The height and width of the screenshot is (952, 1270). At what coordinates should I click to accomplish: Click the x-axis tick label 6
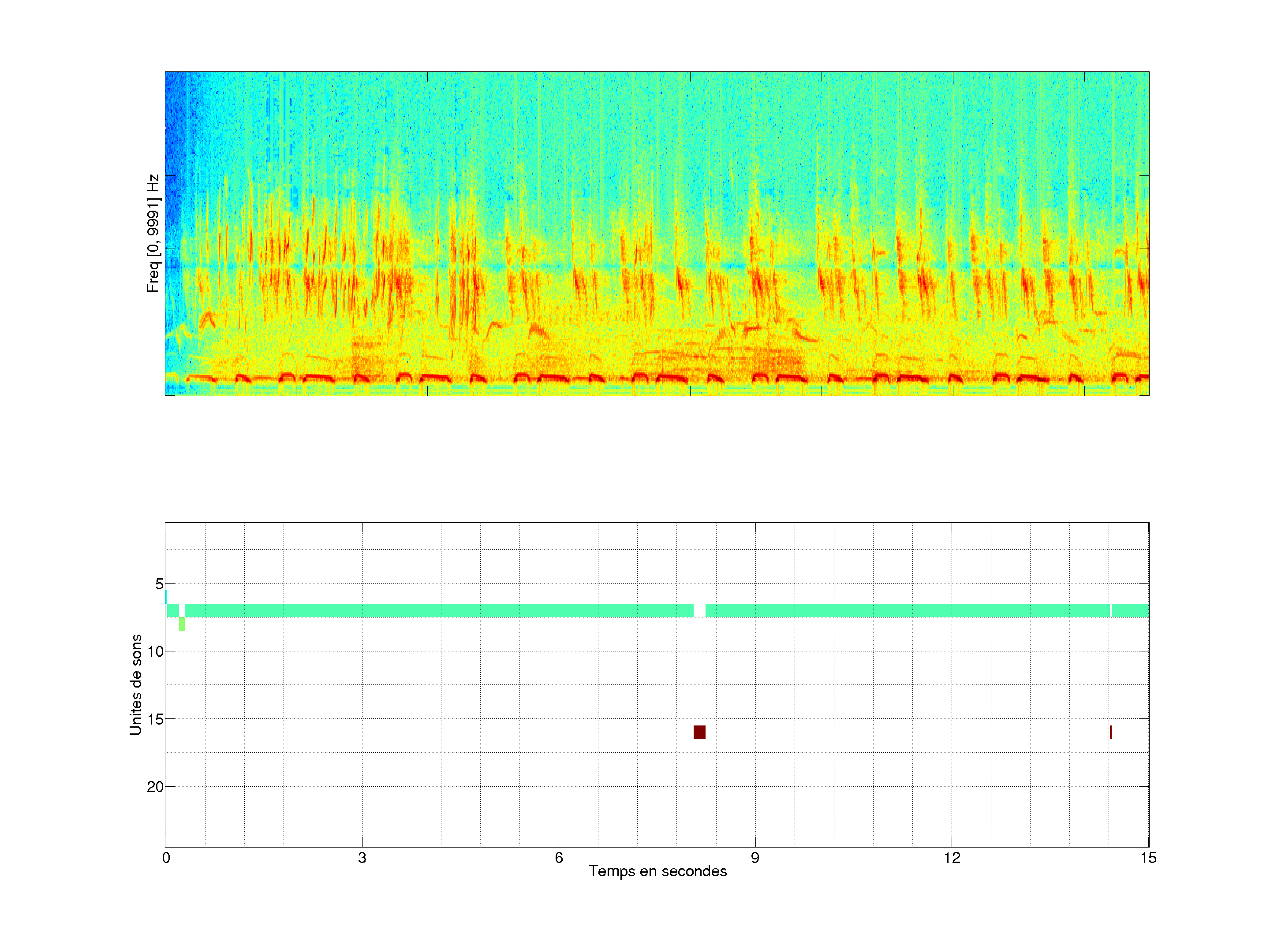point(559,858)
